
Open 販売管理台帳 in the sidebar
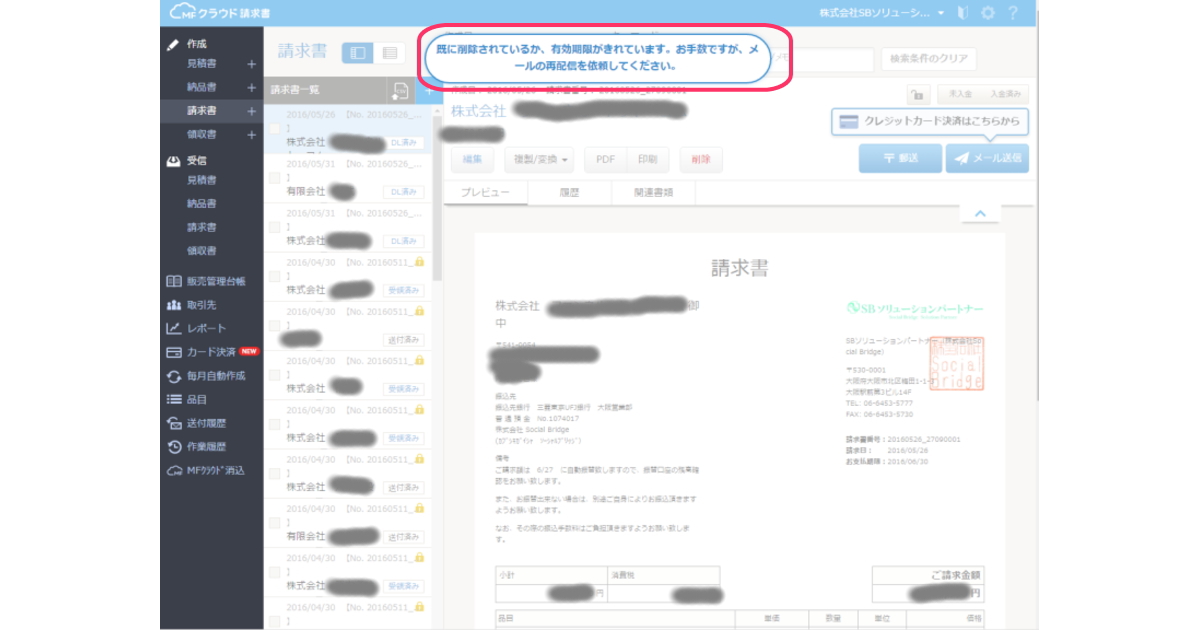[205, 281]
